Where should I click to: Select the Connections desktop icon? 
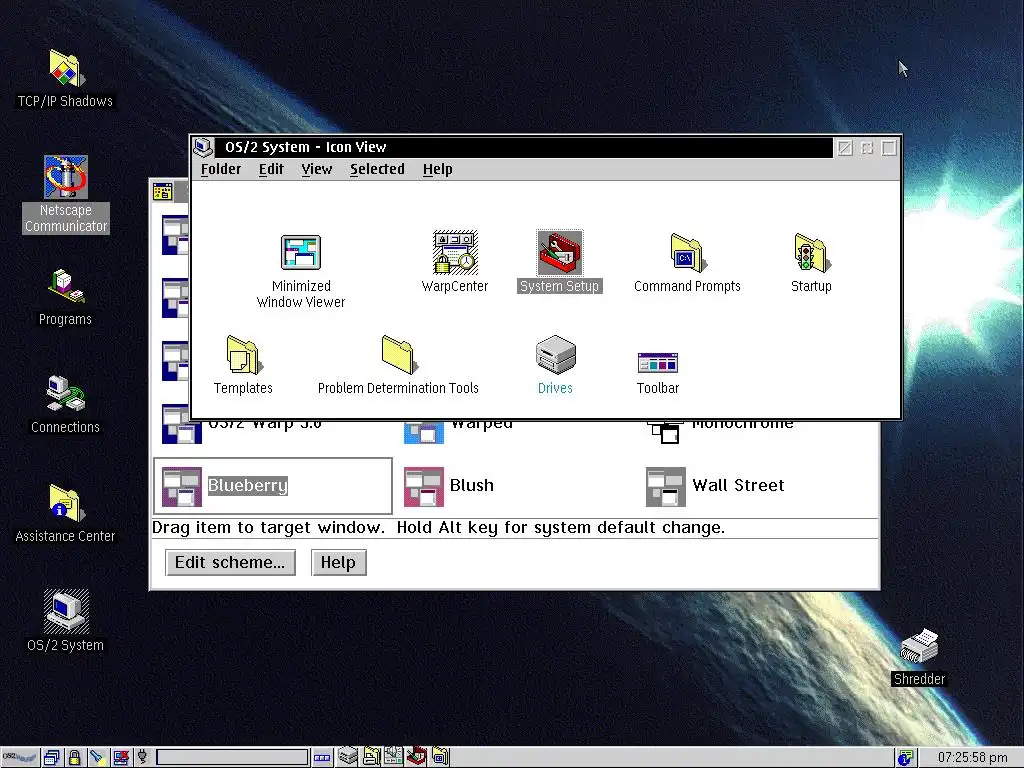click(x=65, y=393)
